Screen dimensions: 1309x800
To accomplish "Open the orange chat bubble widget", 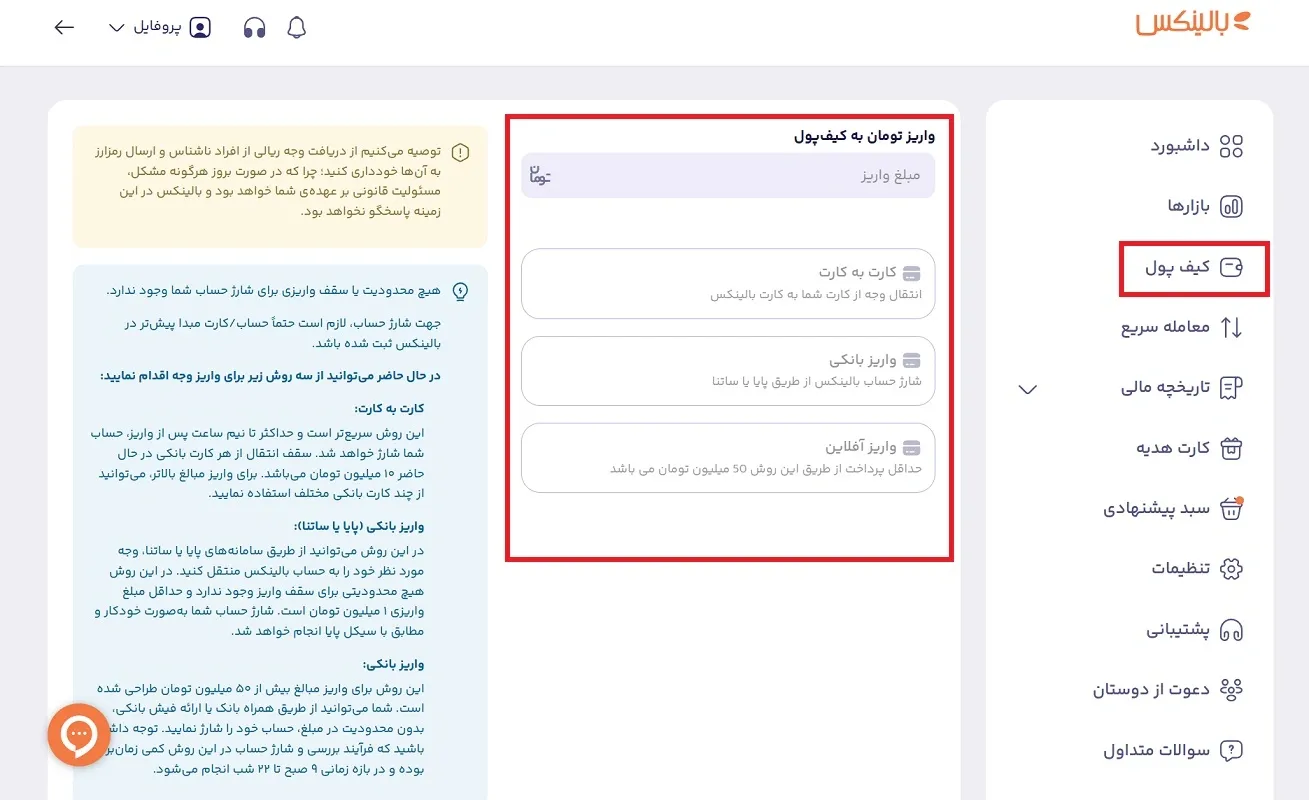I will tap(78, 735).
